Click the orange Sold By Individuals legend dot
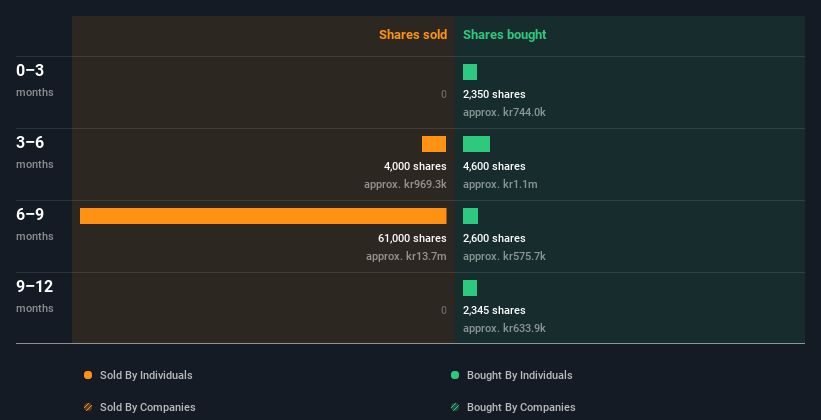This screenshot has height=420, width=821. [88, 375]
